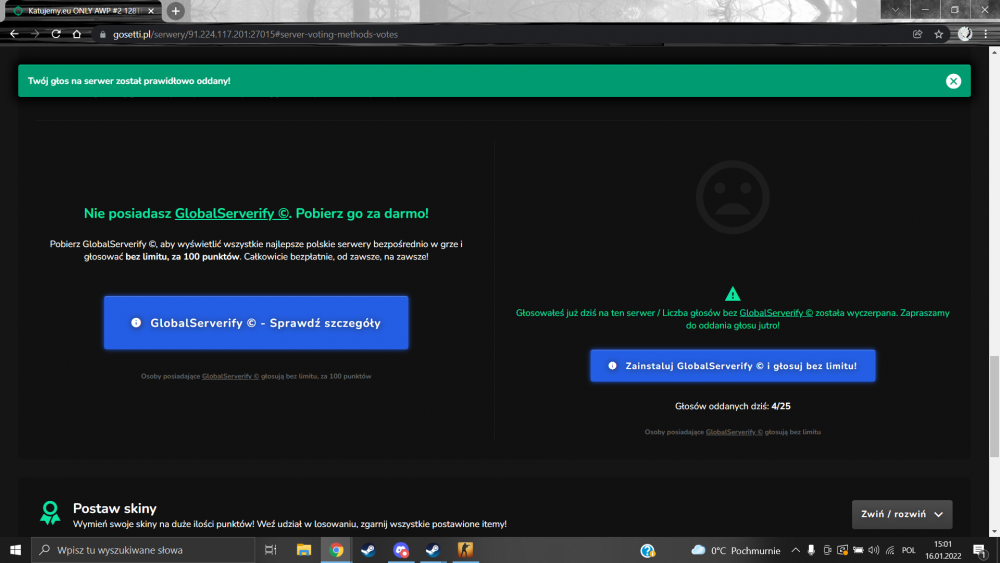Bookmark this page with star icon
Viewport: 1000px width, 563px height.
tap(938, 34)
